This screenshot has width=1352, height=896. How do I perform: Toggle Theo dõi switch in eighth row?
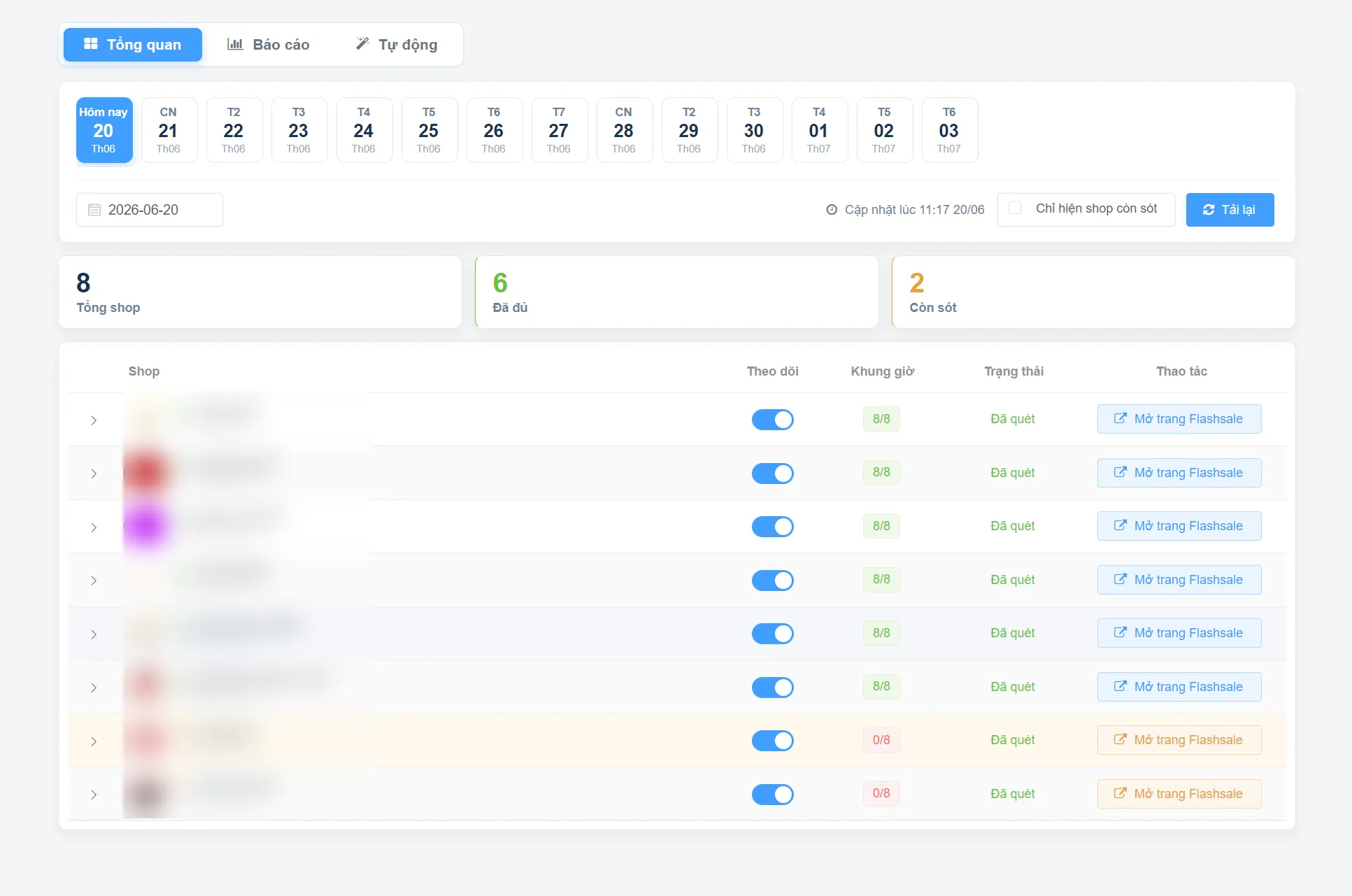point(772,795)
